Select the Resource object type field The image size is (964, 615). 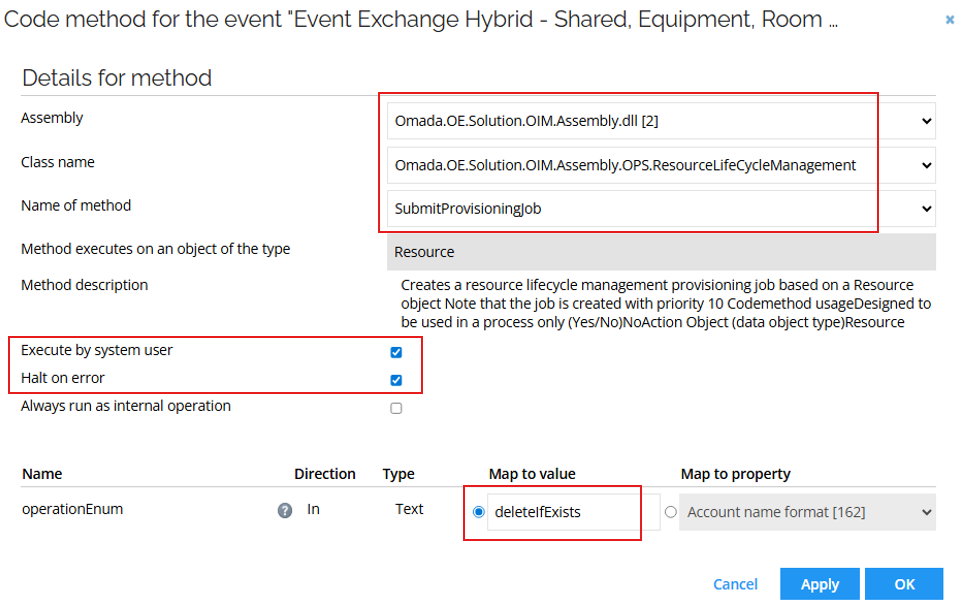pyautogui.click(x=660, y=250)
